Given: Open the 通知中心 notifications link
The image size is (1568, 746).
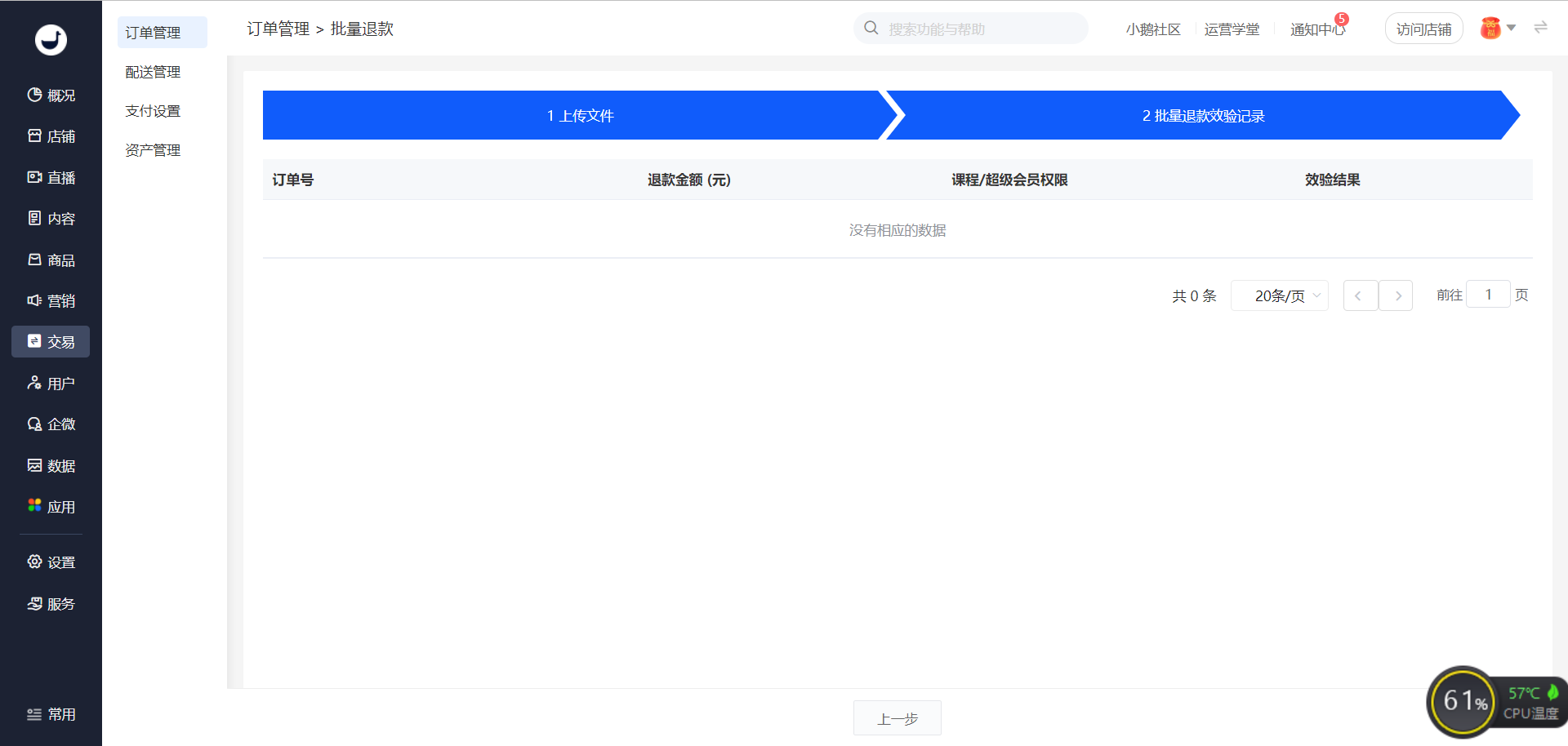Looking at the screenshot, I should [x=1317, y=29].
